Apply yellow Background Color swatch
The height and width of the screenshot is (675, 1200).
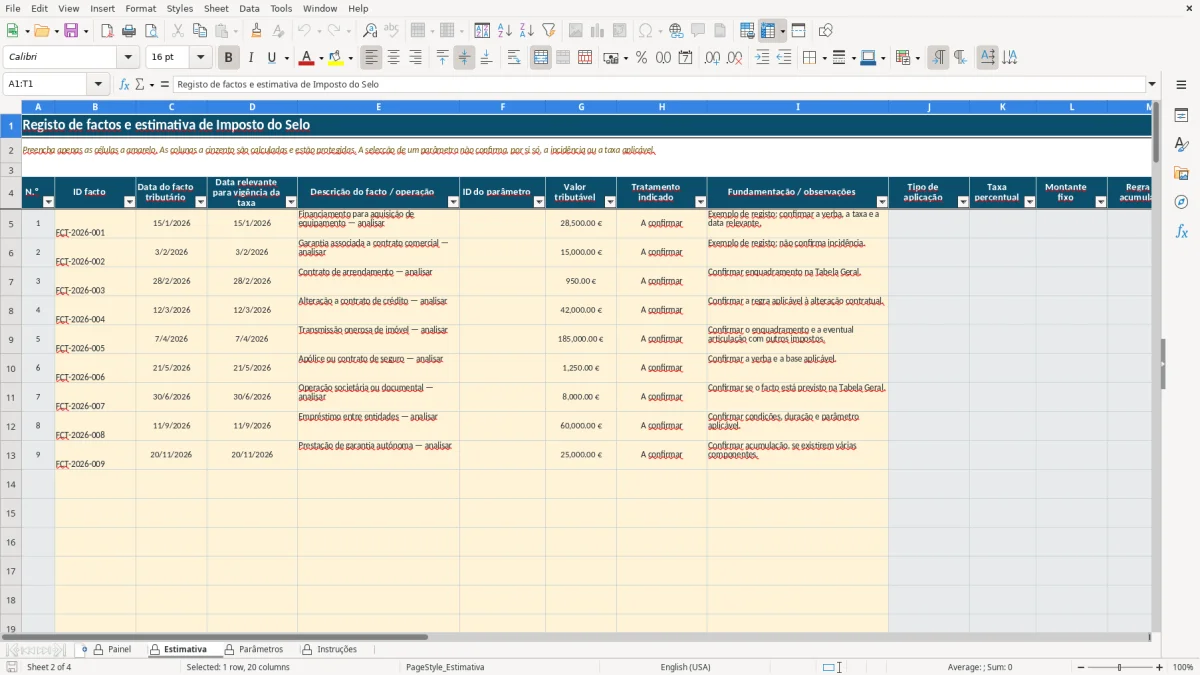click(x=336, y=58)
